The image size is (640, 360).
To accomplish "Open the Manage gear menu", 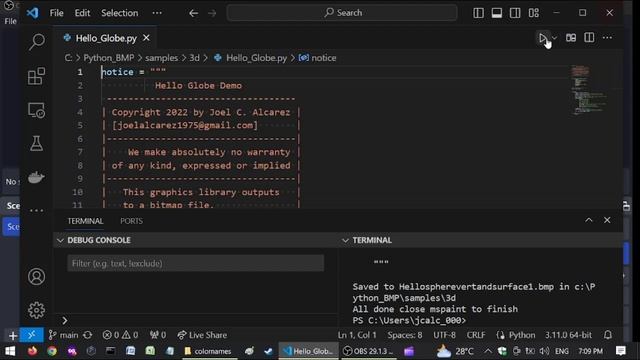I will point(36,310).
